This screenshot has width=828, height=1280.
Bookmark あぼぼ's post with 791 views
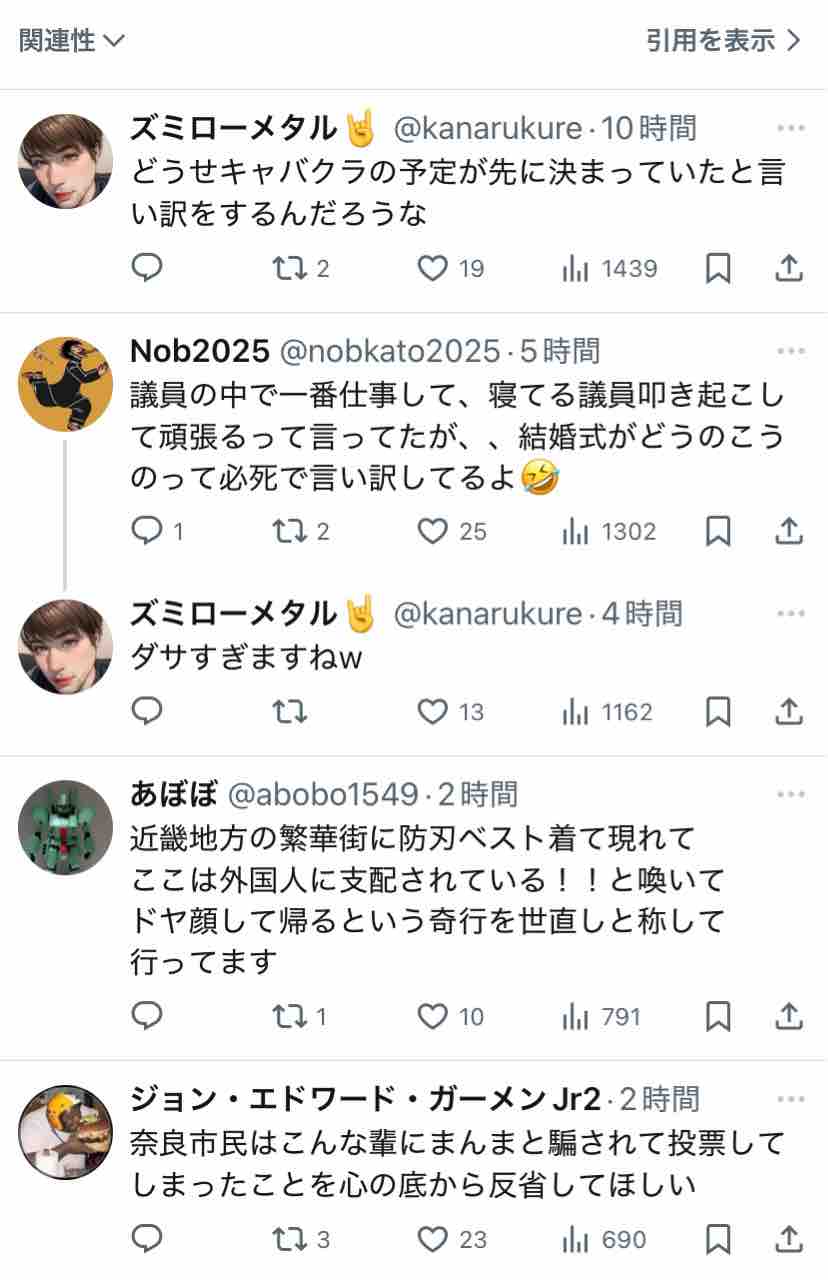[718, 1017]
